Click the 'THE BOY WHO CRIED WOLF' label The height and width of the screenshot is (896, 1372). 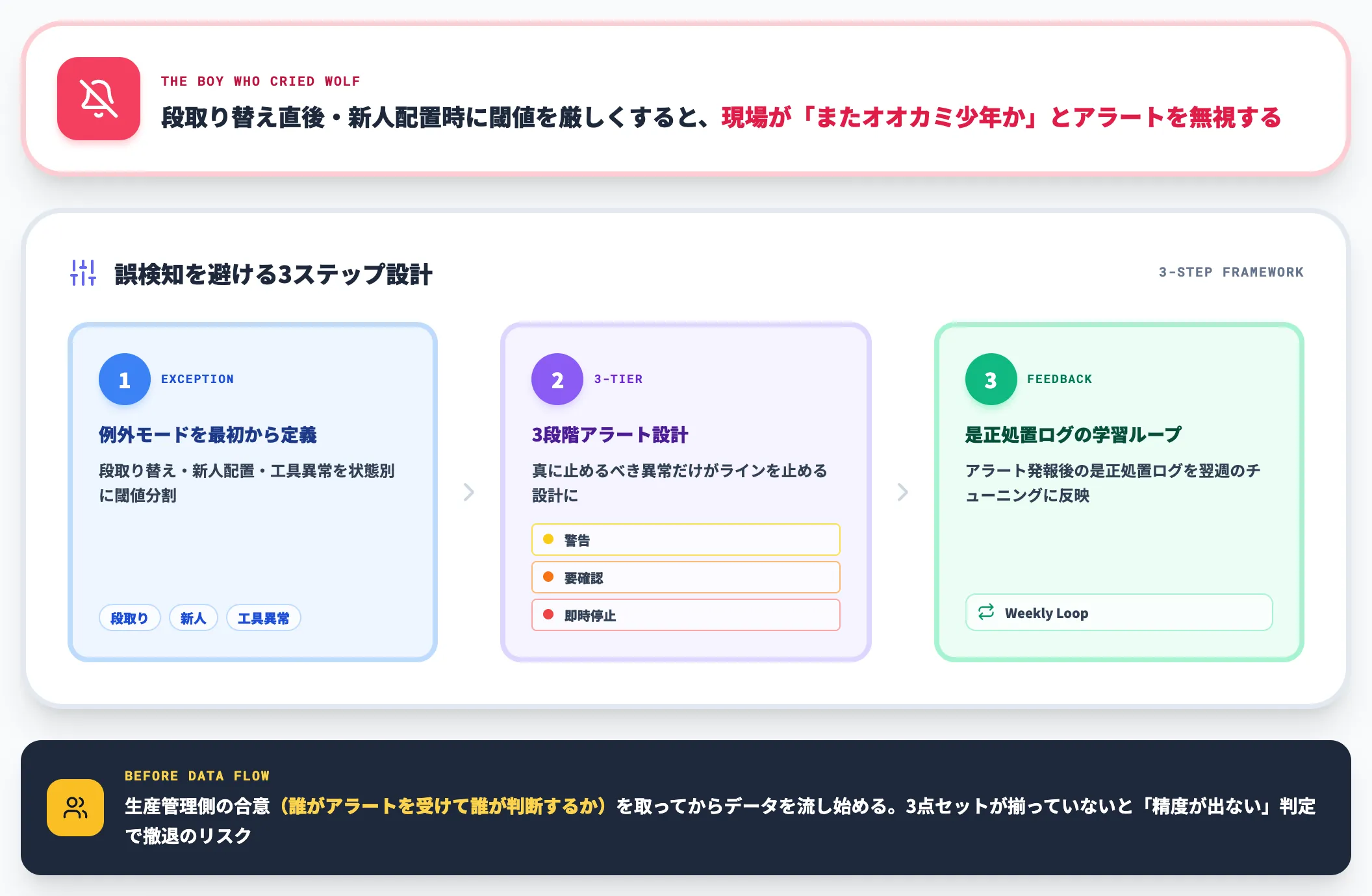[260, 81]
